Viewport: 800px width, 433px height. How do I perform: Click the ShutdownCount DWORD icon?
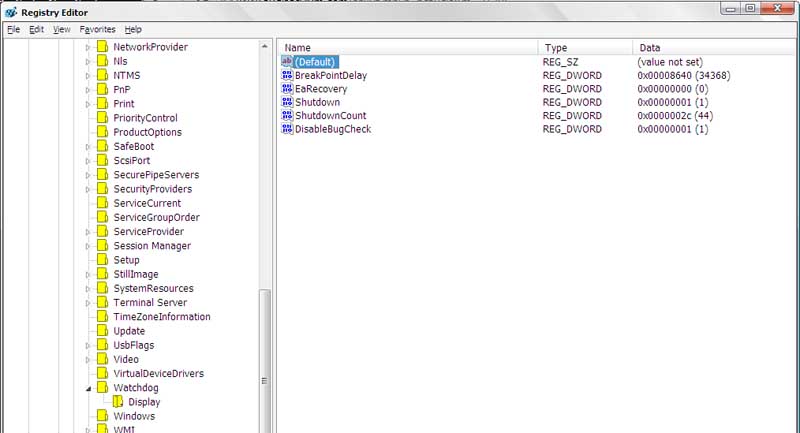(x=287, y=115)
